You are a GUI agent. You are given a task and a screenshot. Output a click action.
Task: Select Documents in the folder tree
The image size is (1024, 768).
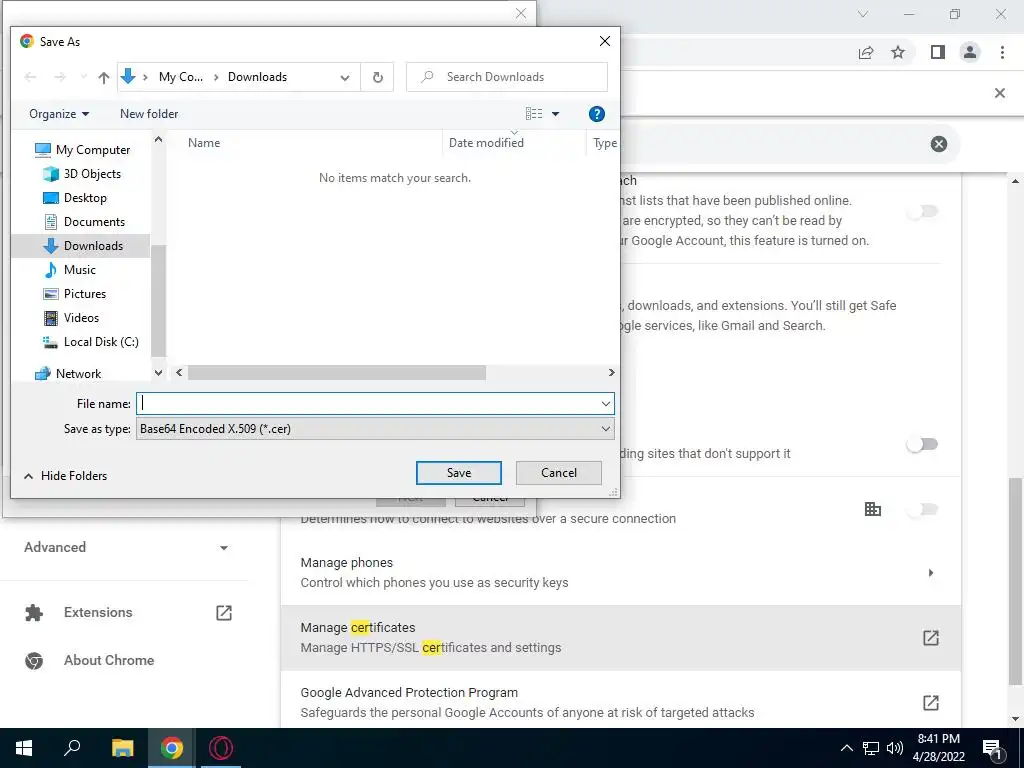click(x=94, y=222)
